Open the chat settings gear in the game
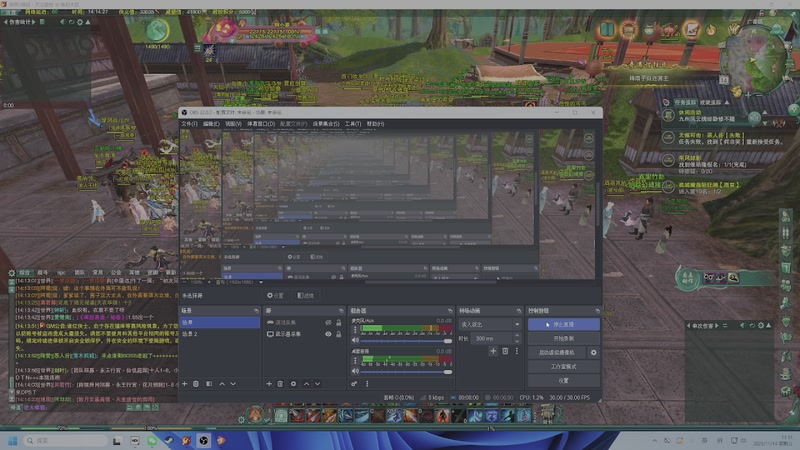This screenshot has height=450, width=800. pyautogui.click(x=12, y=273)
